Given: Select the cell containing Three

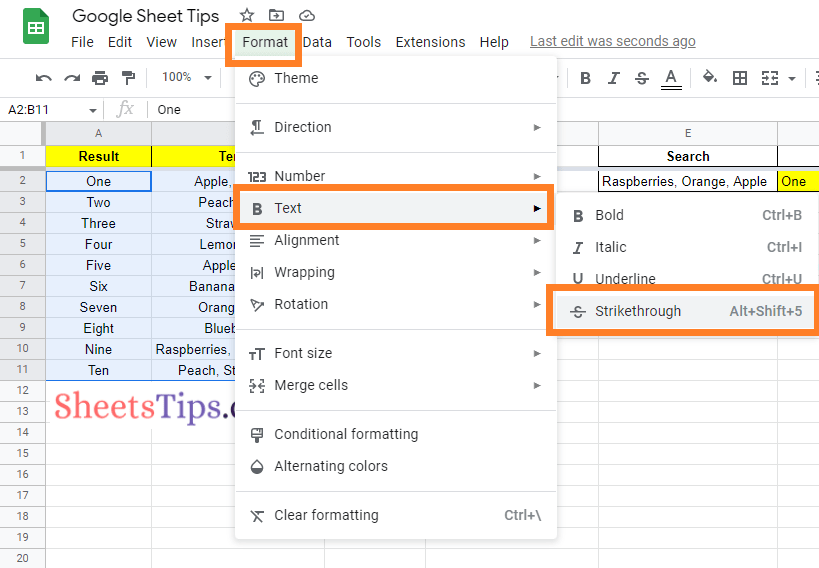Looking at the screenshot, I should click(x=99, y=223).
